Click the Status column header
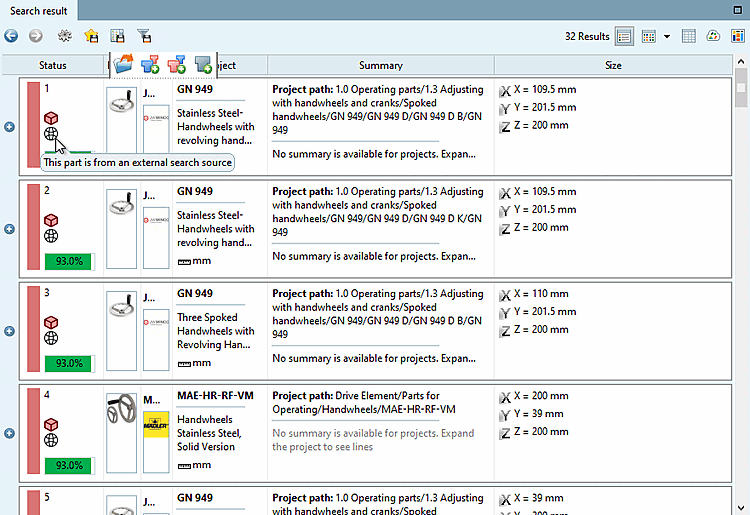 tap(53, 65)
